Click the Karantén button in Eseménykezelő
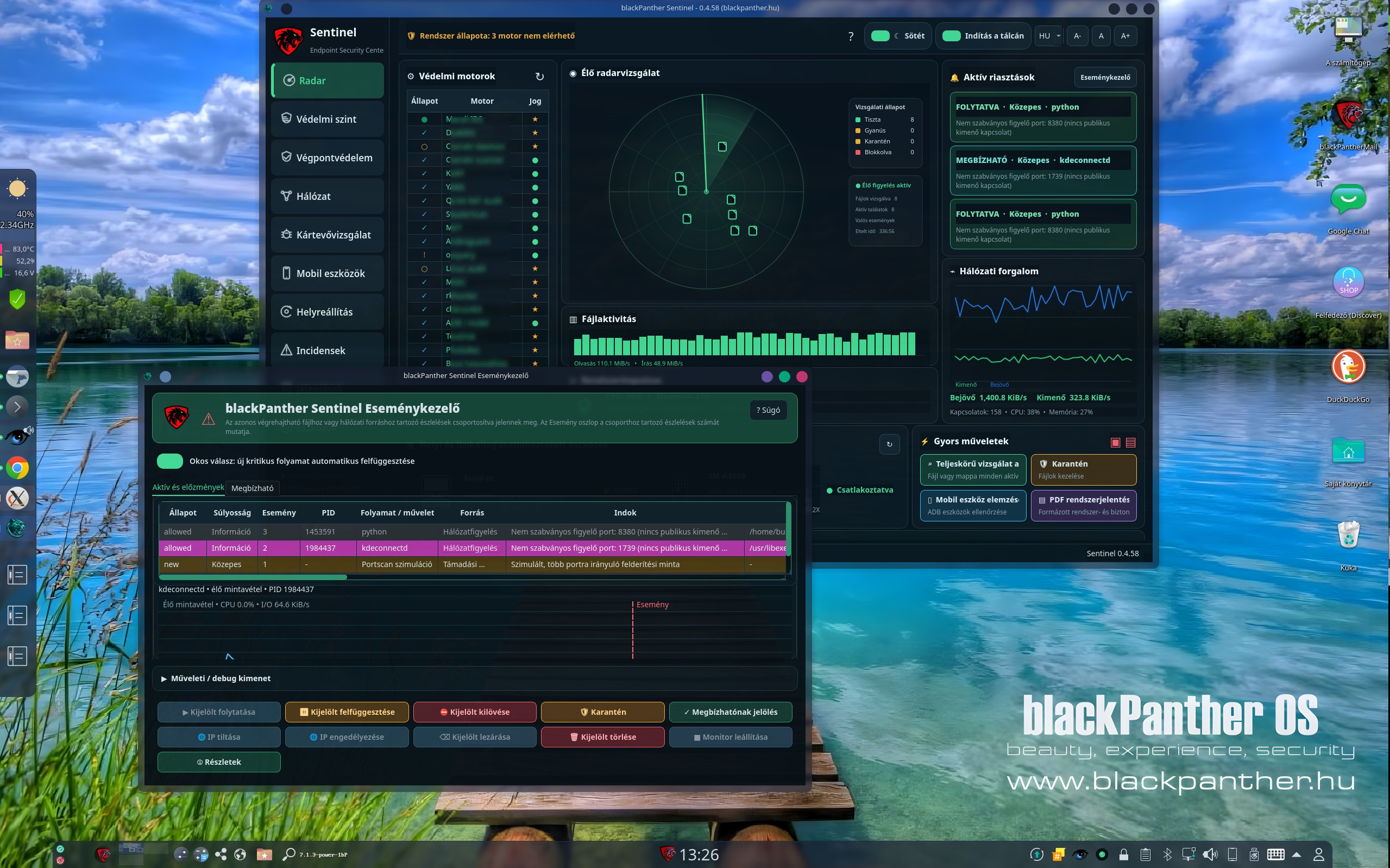Image resolution: width=1390 pixels, height=868 pixels. tap(602, 712)
